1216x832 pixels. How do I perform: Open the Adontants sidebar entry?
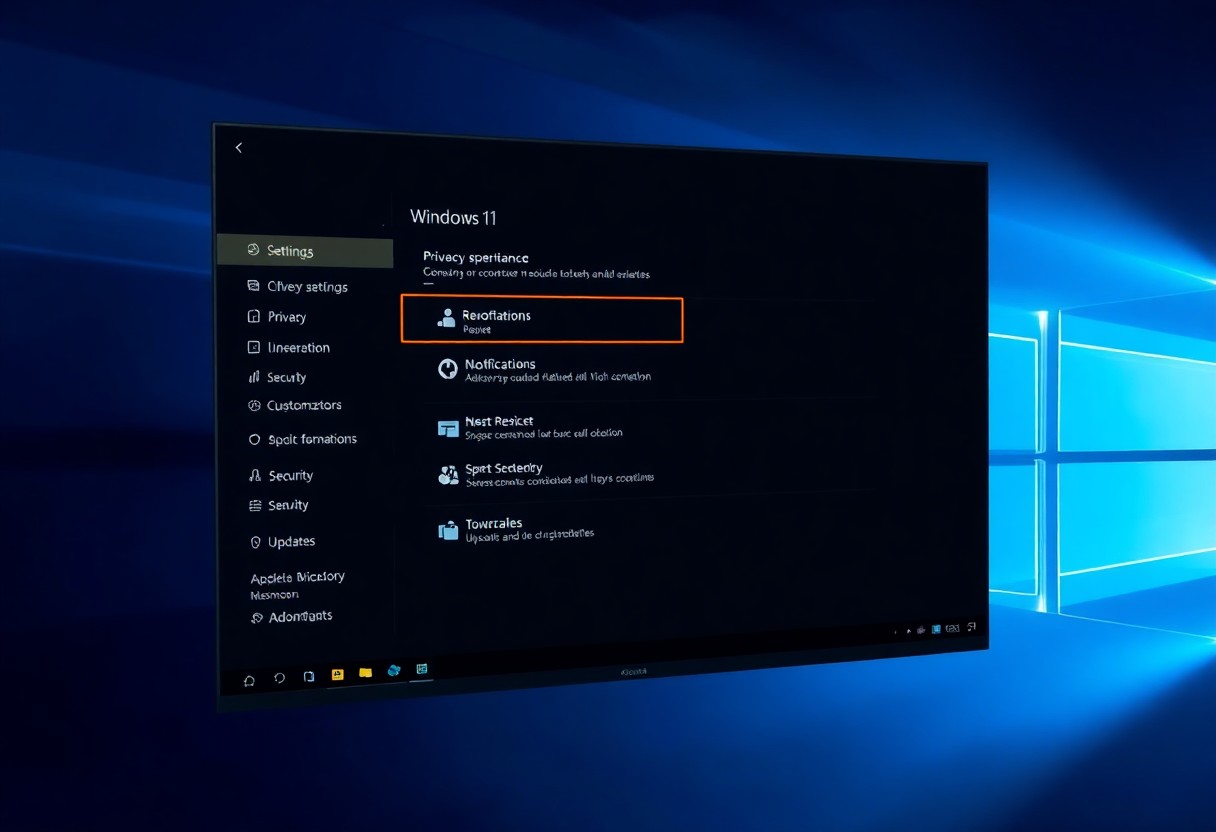291,617
